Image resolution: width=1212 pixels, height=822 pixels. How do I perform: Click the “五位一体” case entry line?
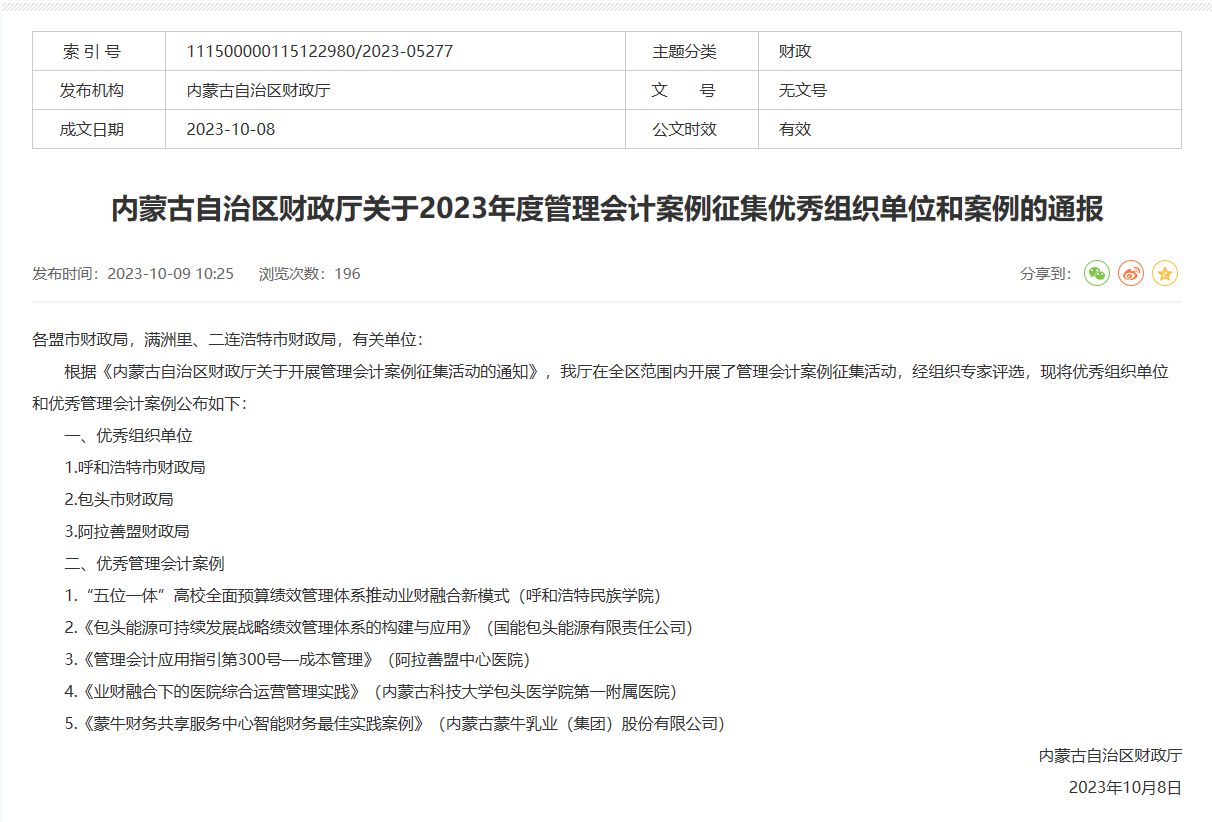(363, 595)
